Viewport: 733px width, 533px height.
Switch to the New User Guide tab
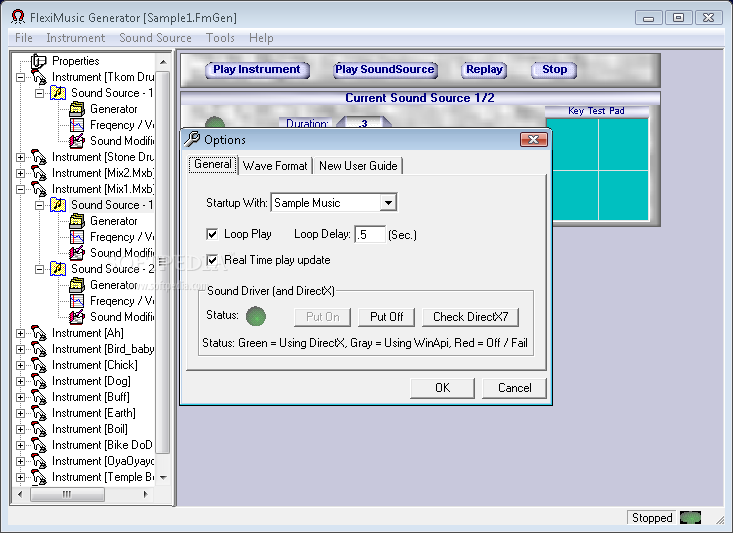tap(358, 166)
